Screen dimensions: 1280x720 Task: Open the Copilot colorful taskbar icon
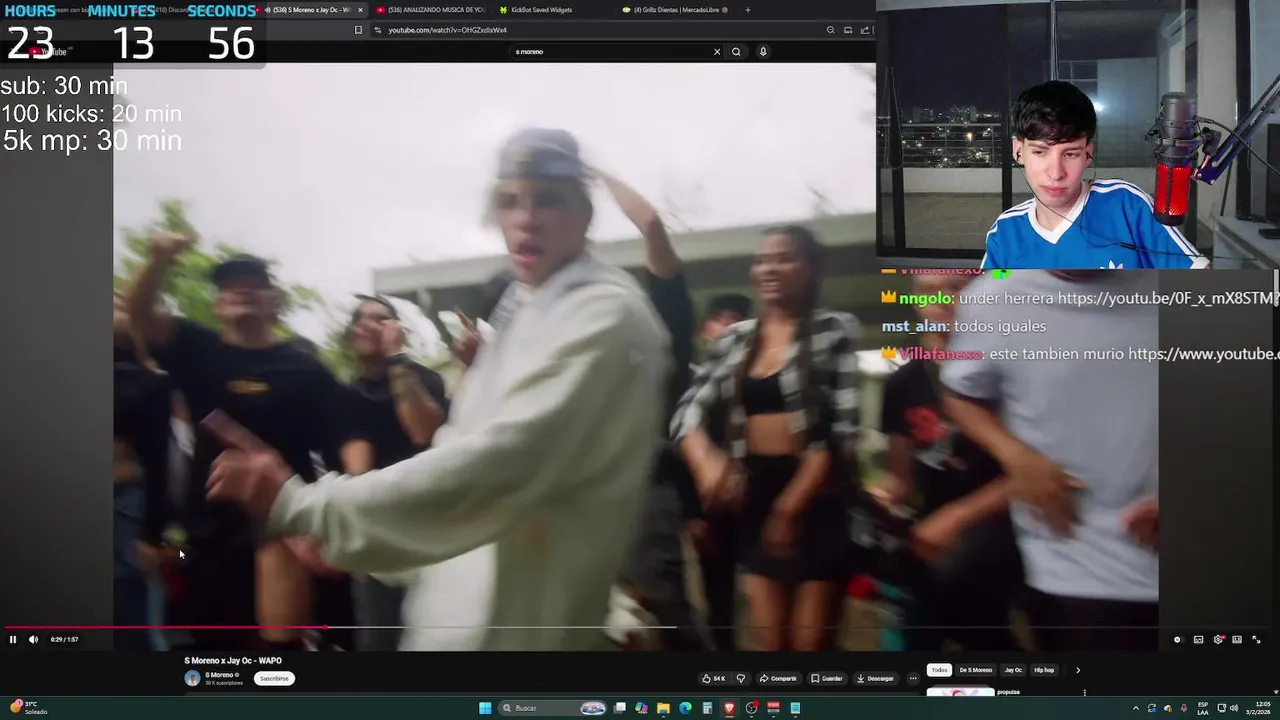tap(641, 708)
